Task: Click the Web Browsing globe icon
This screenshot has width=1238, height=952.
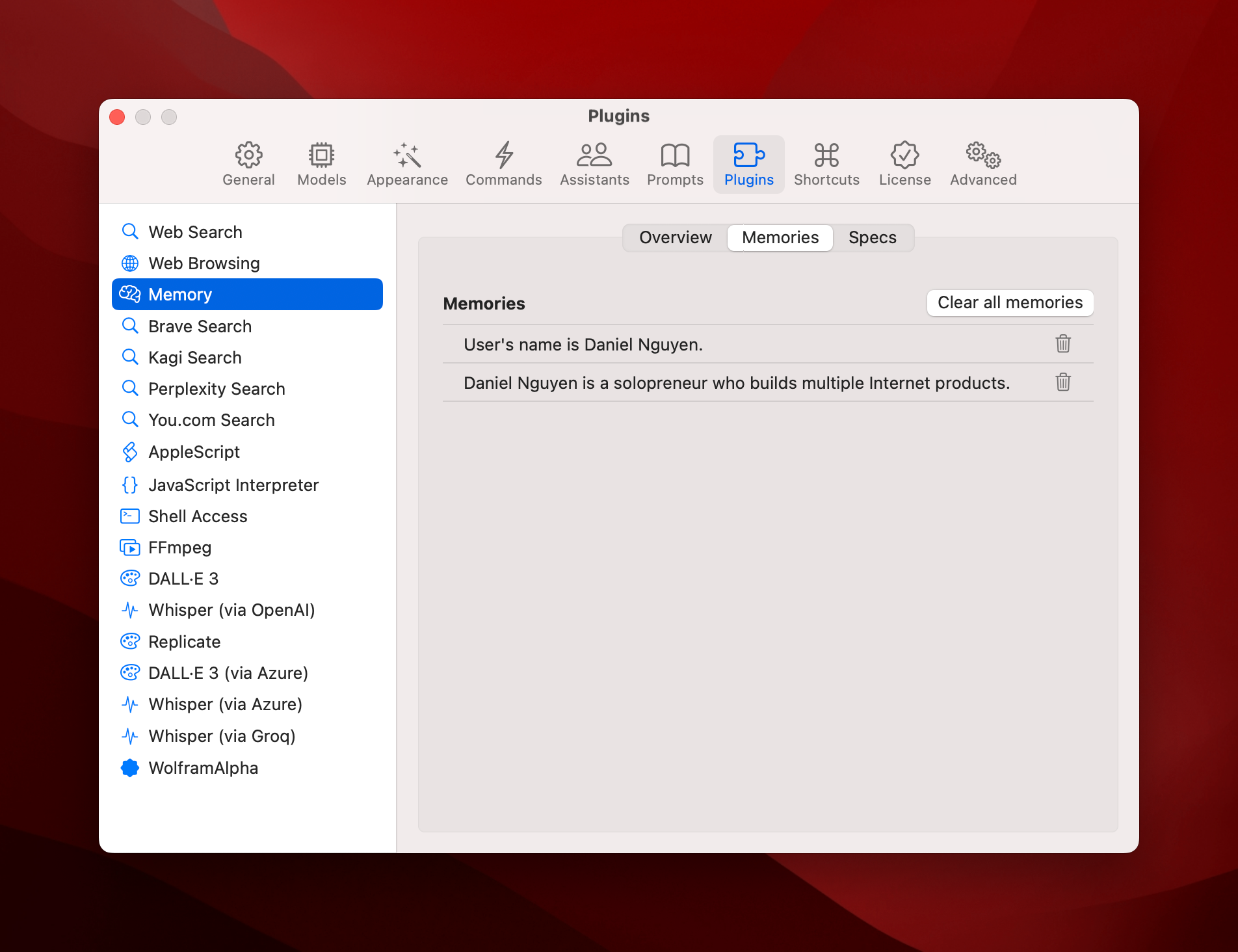Action: click(x=130, y=263)
